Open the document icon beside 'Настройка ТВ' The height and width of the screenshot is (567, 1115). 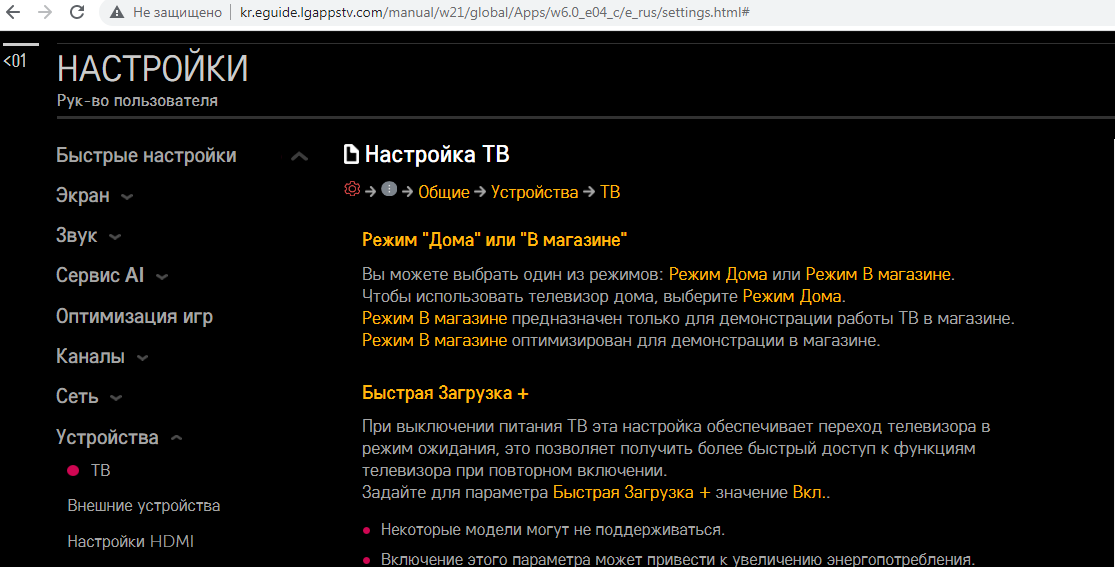[x=351, y=154]
